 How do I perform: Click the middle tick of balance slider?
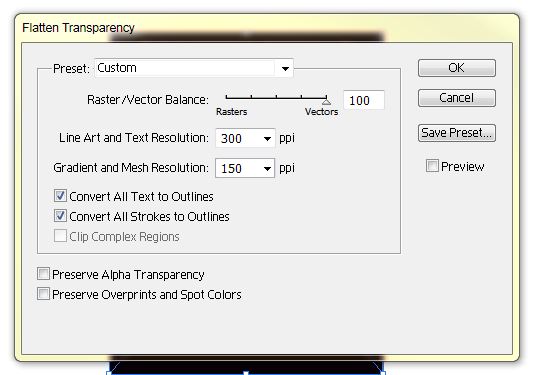276,97
